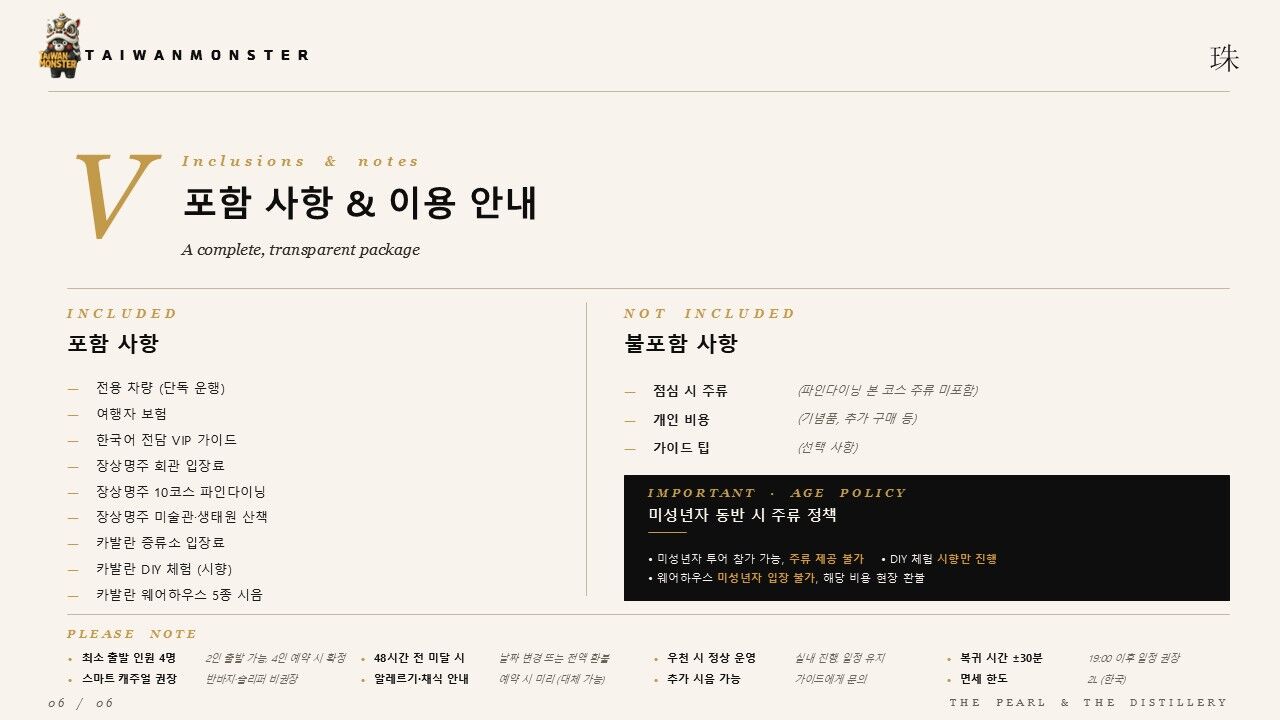Screen dimensions: 1280x720
Task: Select the 한국어 전담 VIP 가이드 item
Action: [x=166, y=440]
